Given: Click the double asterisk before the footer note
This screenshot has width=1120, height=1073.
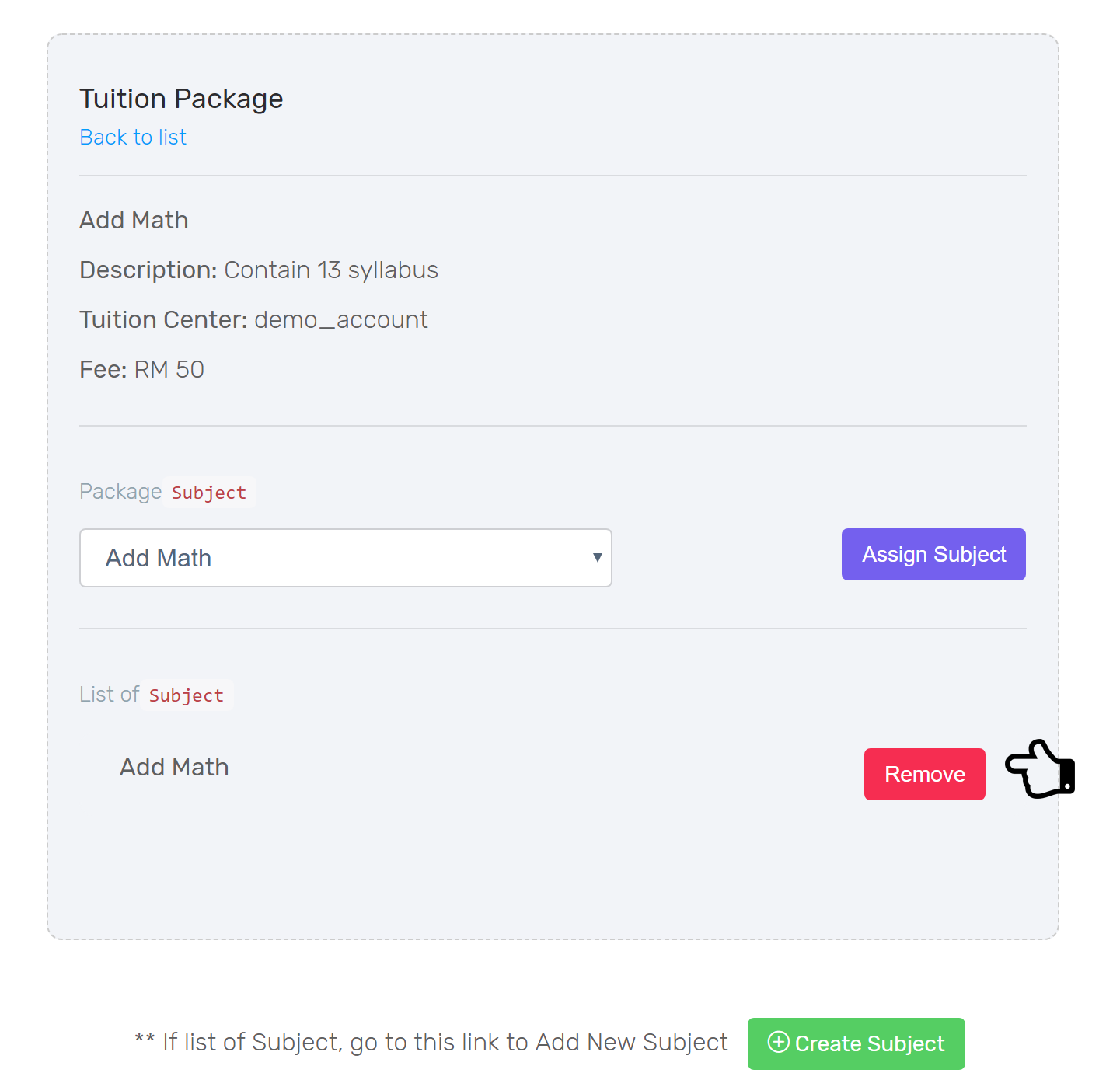Looking at the screenshot, I should (x=145, y=1039).
